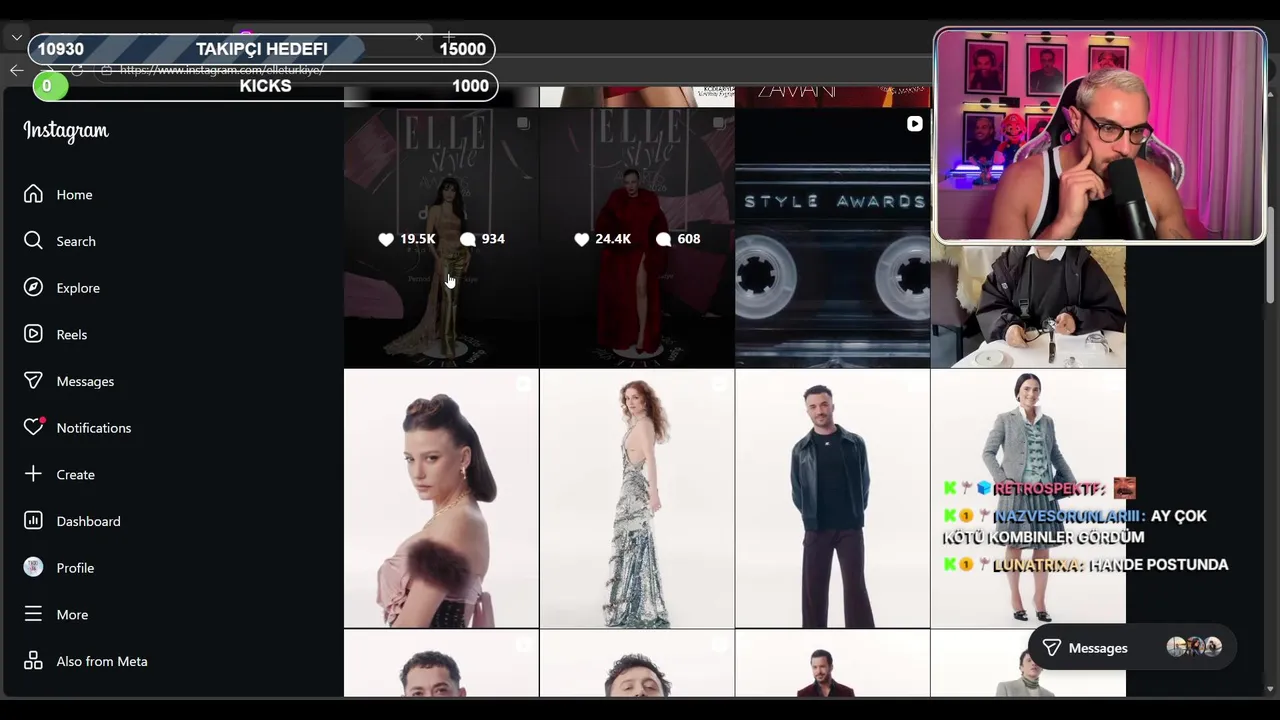Click the page scrollbar down arrow
This screenshot has width=1280, height=720.
[x=1271, y=688]
